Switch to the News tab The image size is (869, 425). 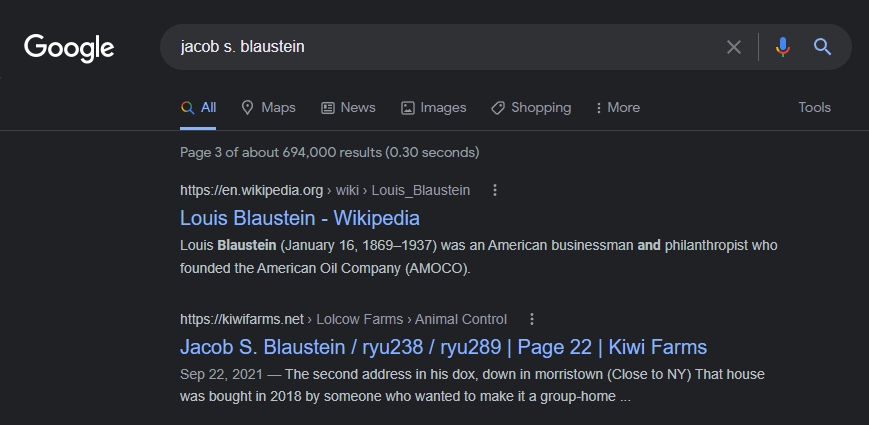point(357,108)
